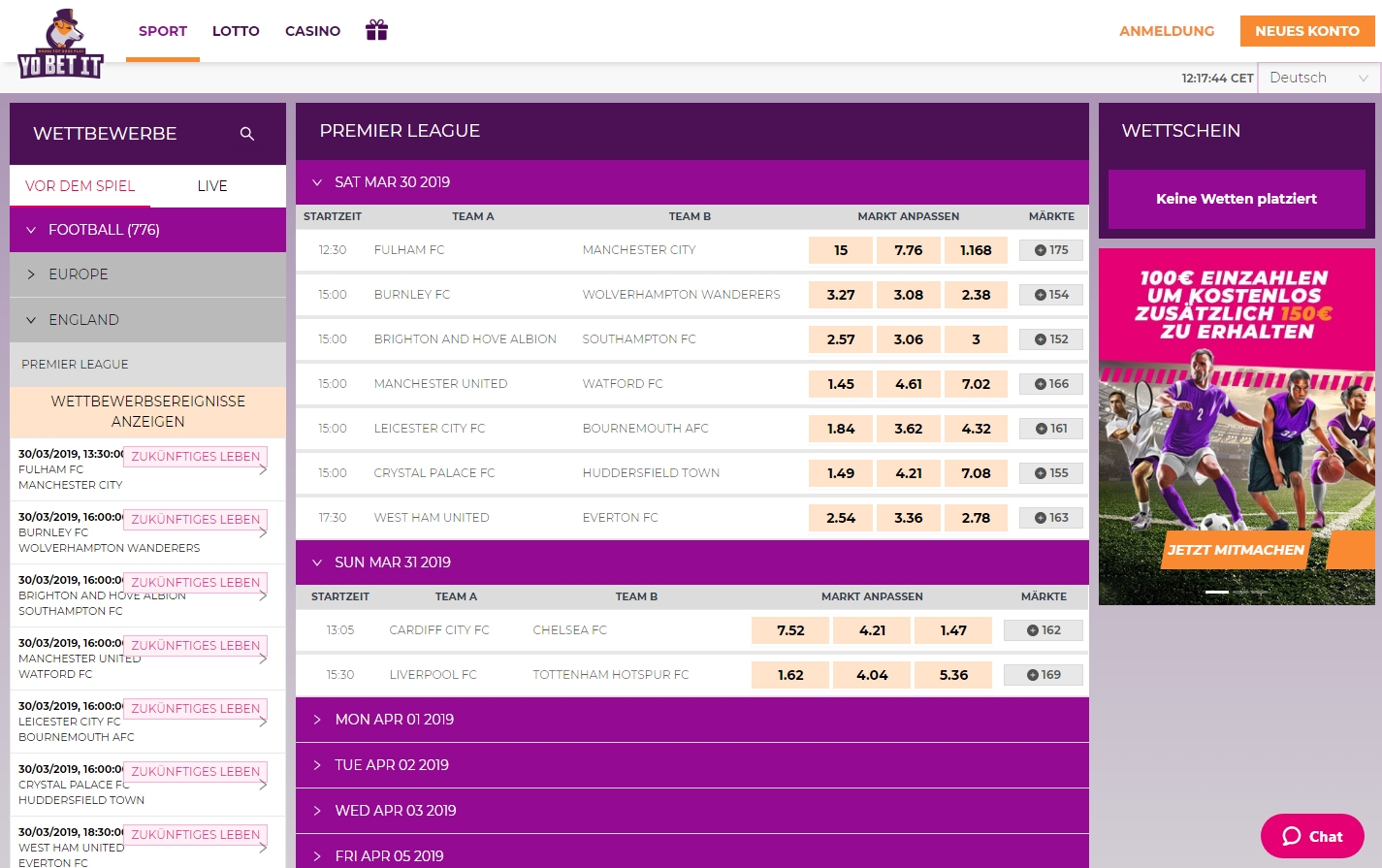1382x868 pixels.
Task: Open 162 markets for Cardiff City match
Action: click(1044, 630)
